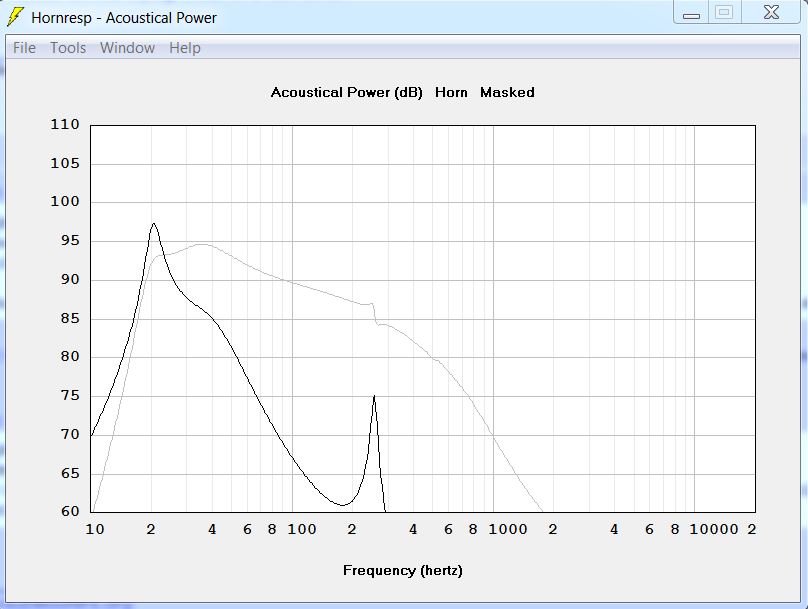Click the 'Hornresp - Acoustical Power' window title

pyautogui.click(x=124, y=18)
